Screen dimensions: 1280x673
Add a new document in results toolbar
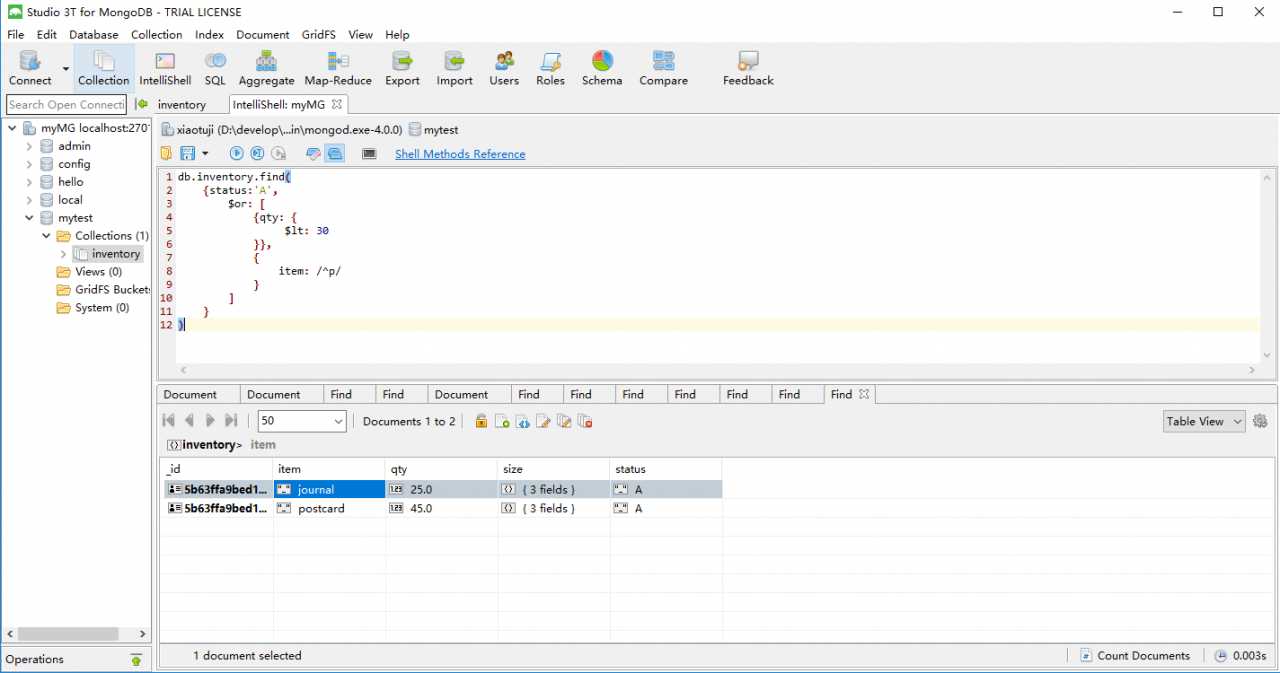(x=502, y=421)
